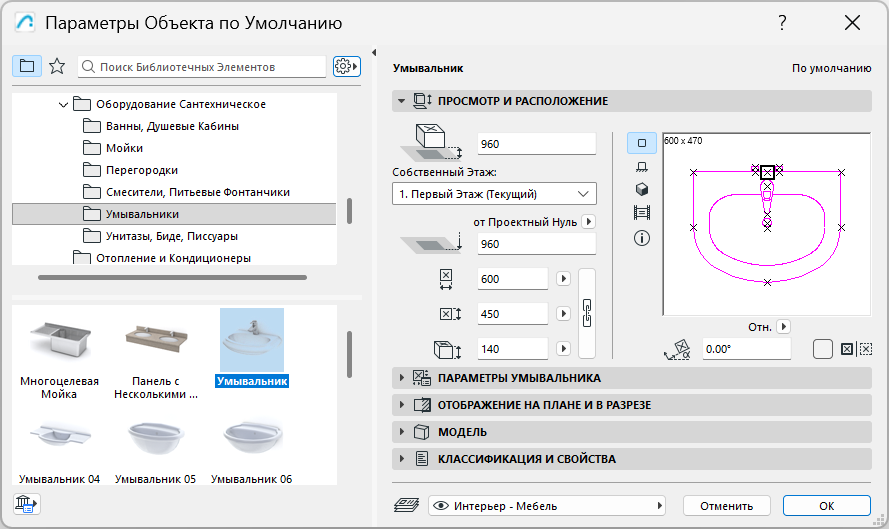Image resolution: width=889 pixels, height=529 pixels.
Task: Select the highlighted Умывальник thumbnail
Action: pos(252,348)
